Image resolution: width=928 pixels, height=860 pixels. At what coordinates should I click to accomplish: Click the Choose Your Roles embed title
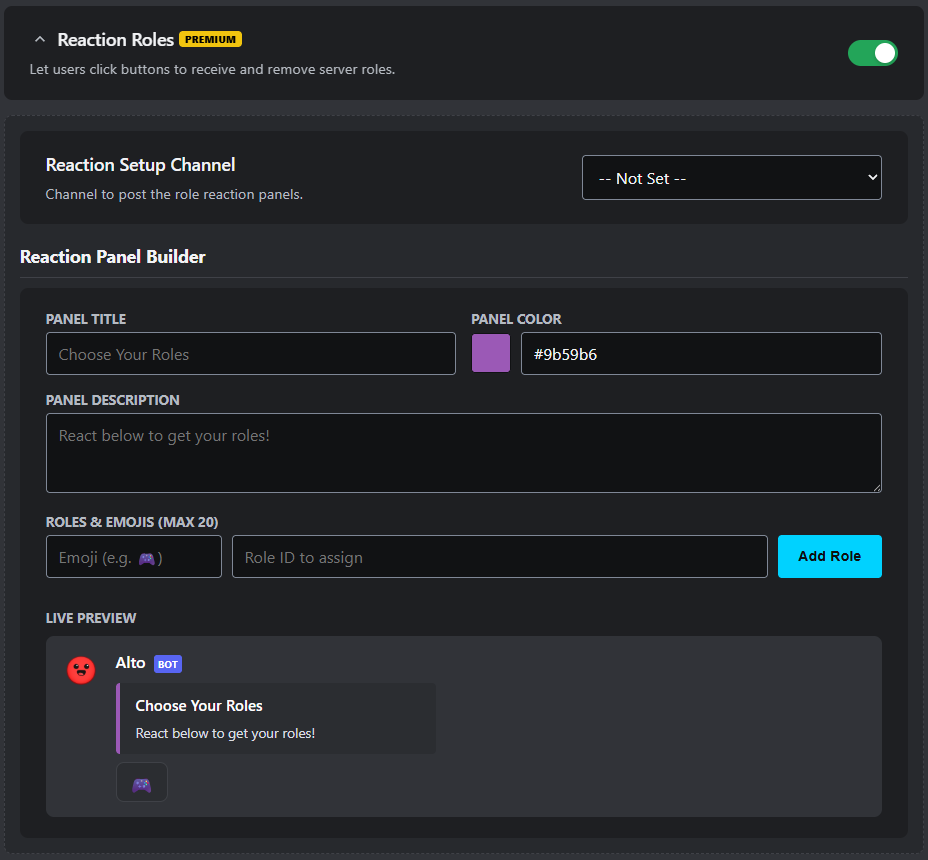199,706
